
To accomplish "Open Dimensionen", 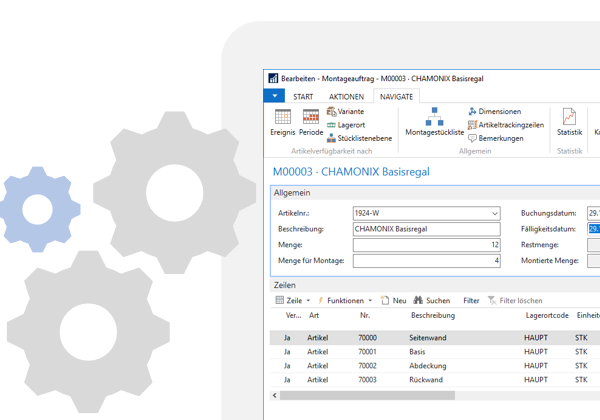I will tap(494, 111).
